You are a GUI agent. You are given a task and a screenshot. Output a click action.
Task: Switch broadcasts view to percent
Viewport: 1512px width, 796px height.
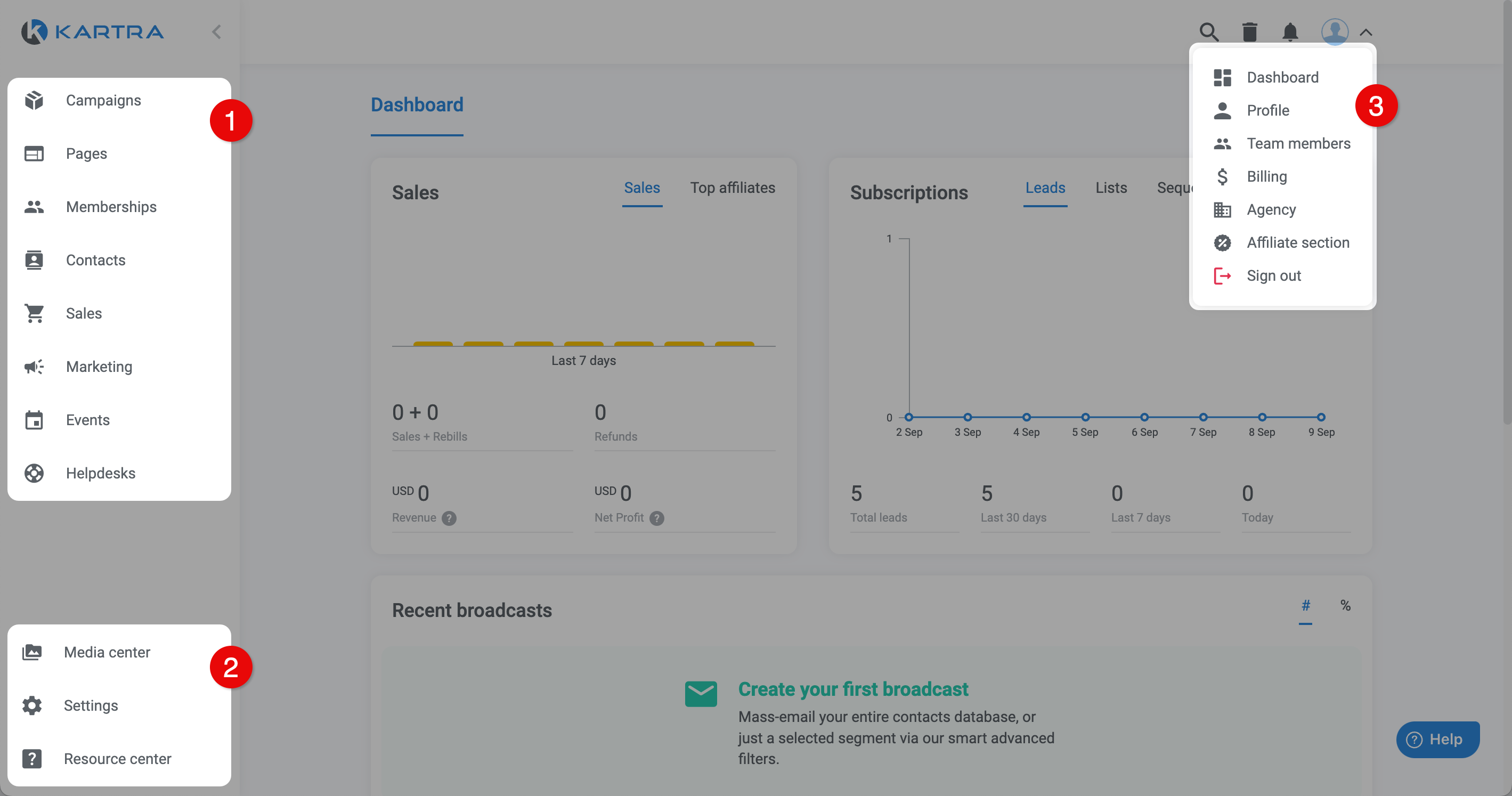click(1345, 605)
